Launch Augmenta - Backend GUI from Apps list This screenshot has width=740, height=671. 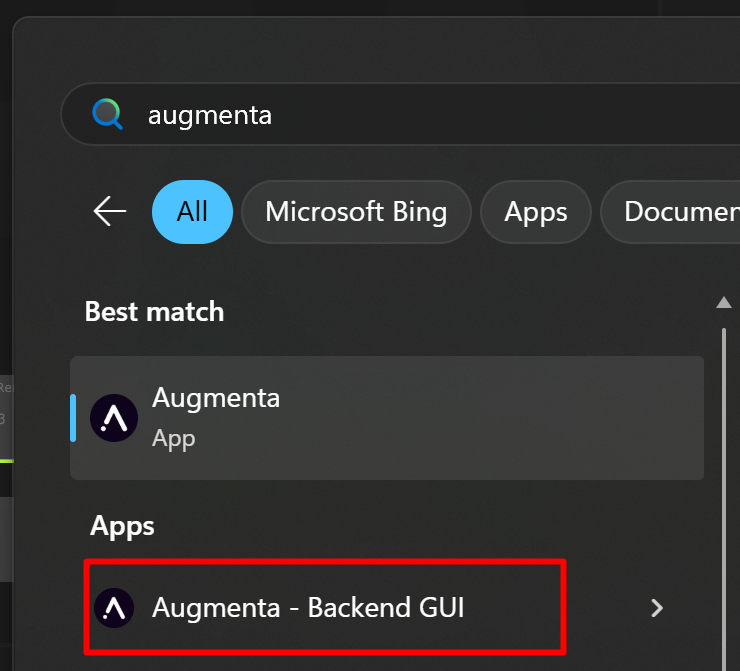(308, 607)
